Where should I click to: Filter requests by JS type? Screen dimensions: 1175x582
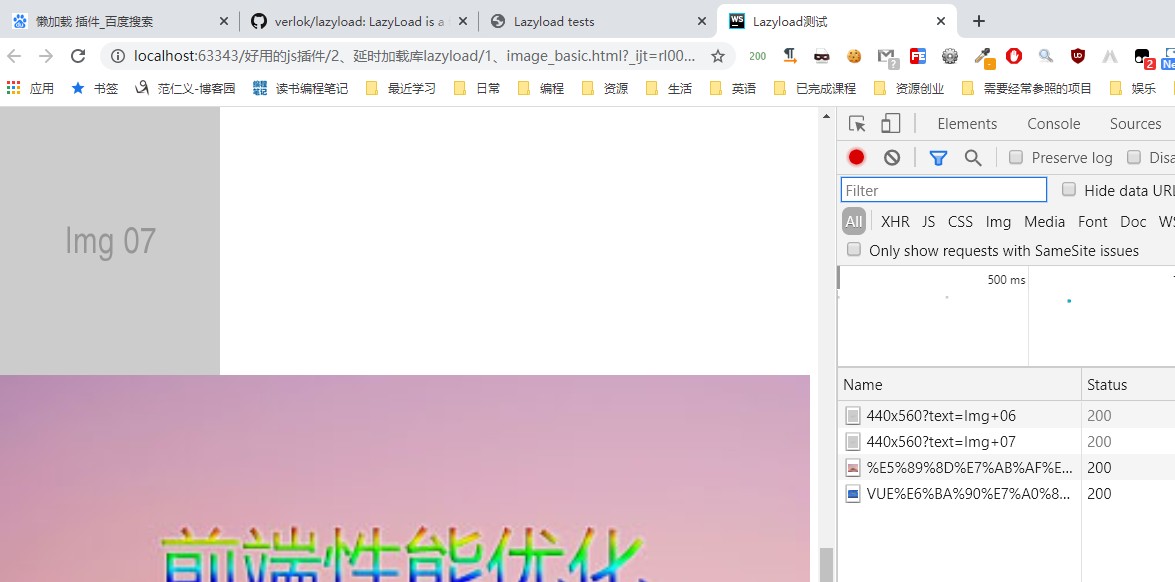tap(928, 221)
